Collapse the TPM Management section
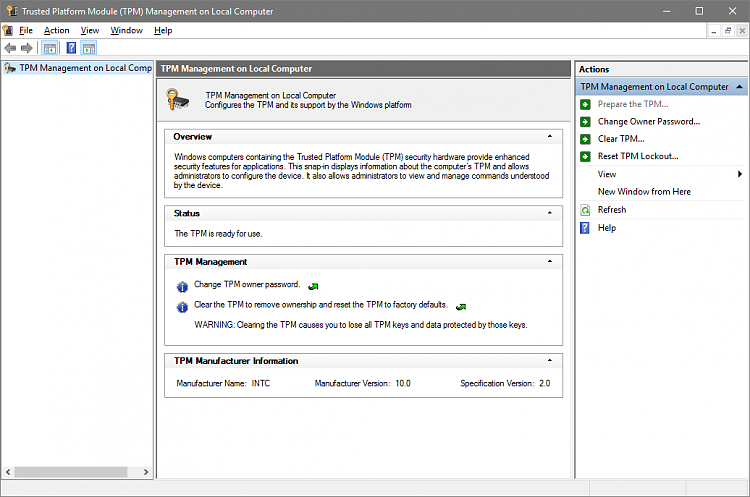 coord(549,262)
